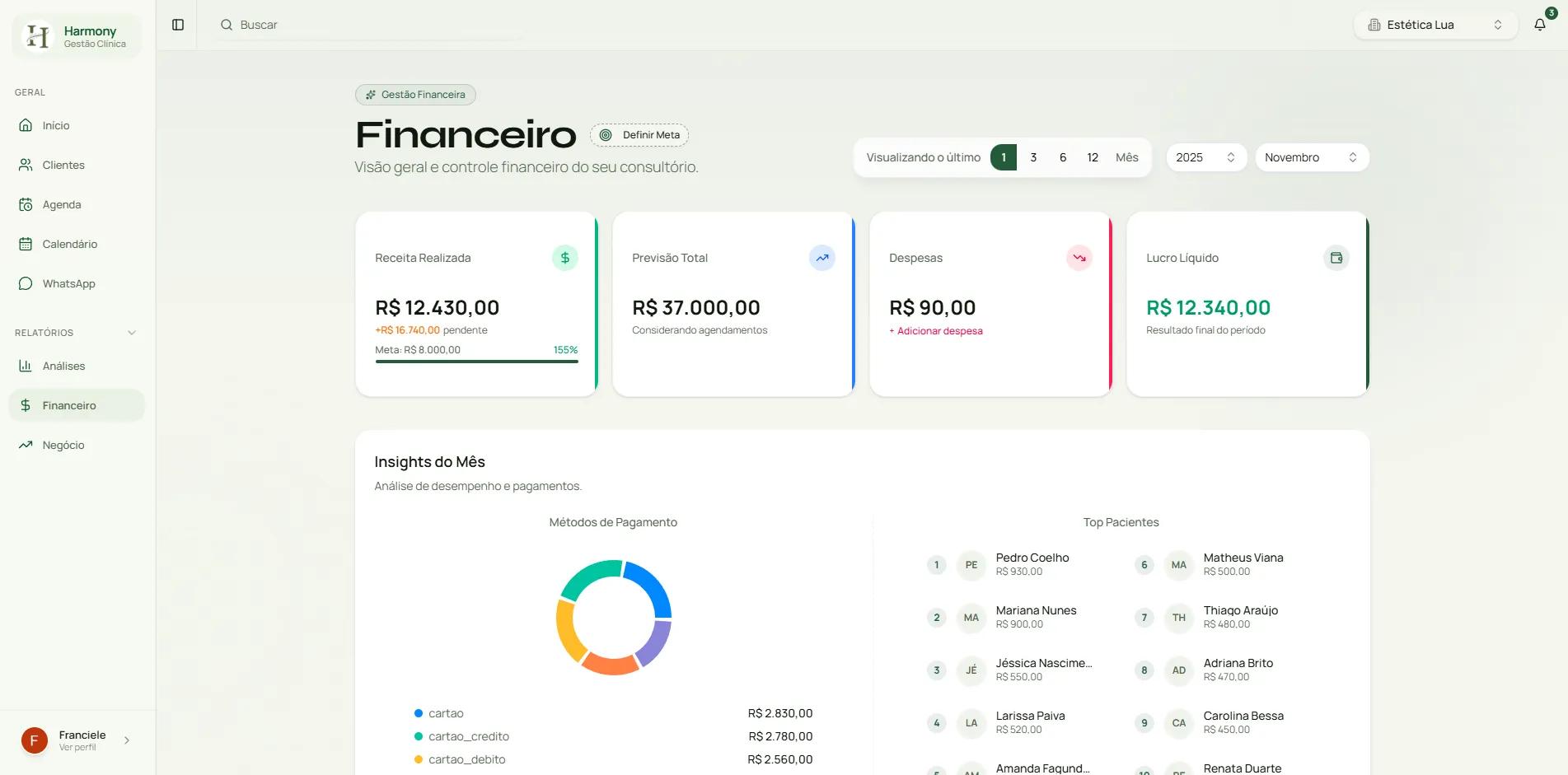Open the Estética Lua clinic selector
This screenshot has height=775, width=1568.
(1435, 24)
